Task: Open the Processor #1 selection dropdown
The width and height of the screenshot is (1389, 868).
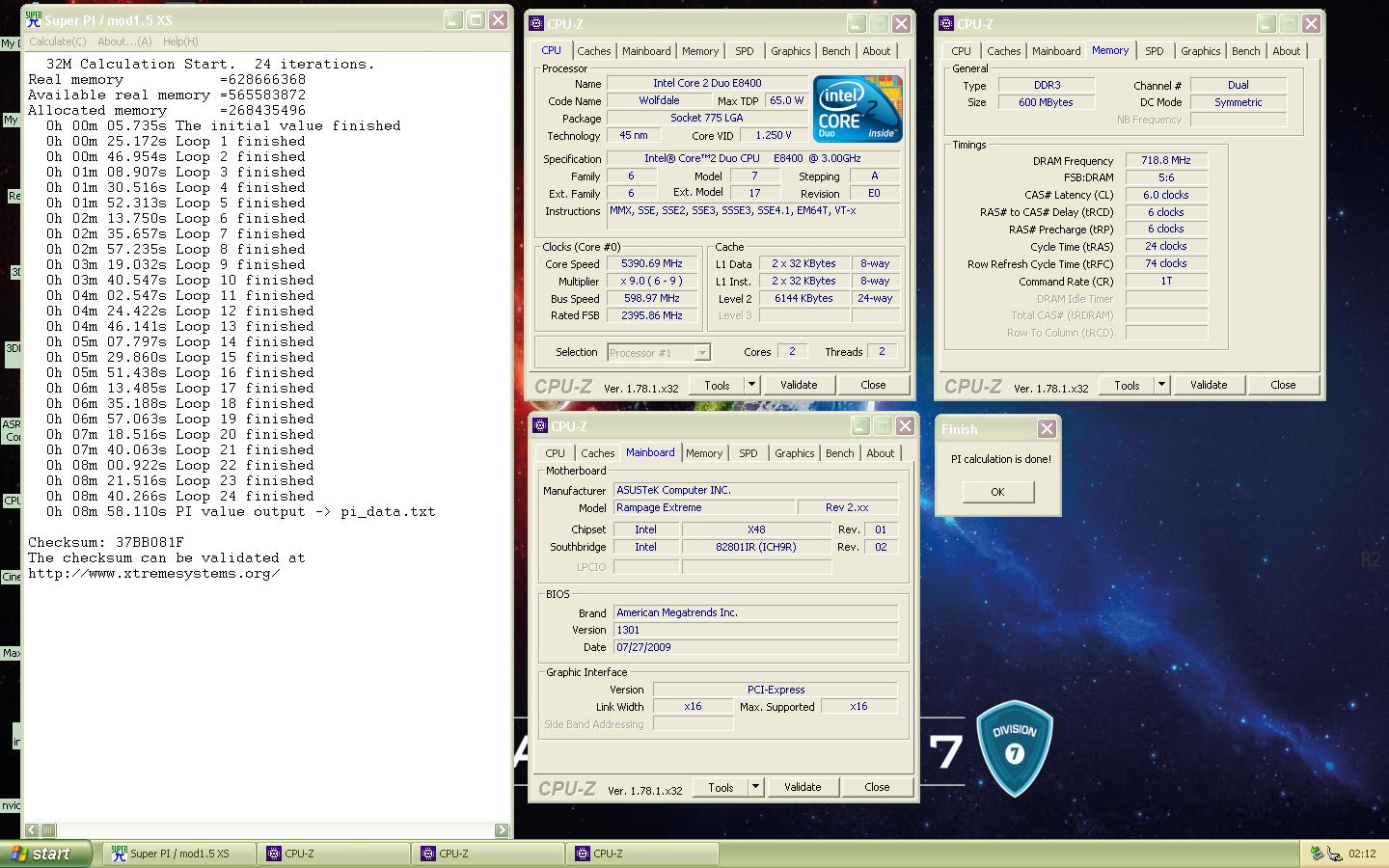Action: (659, 353)
